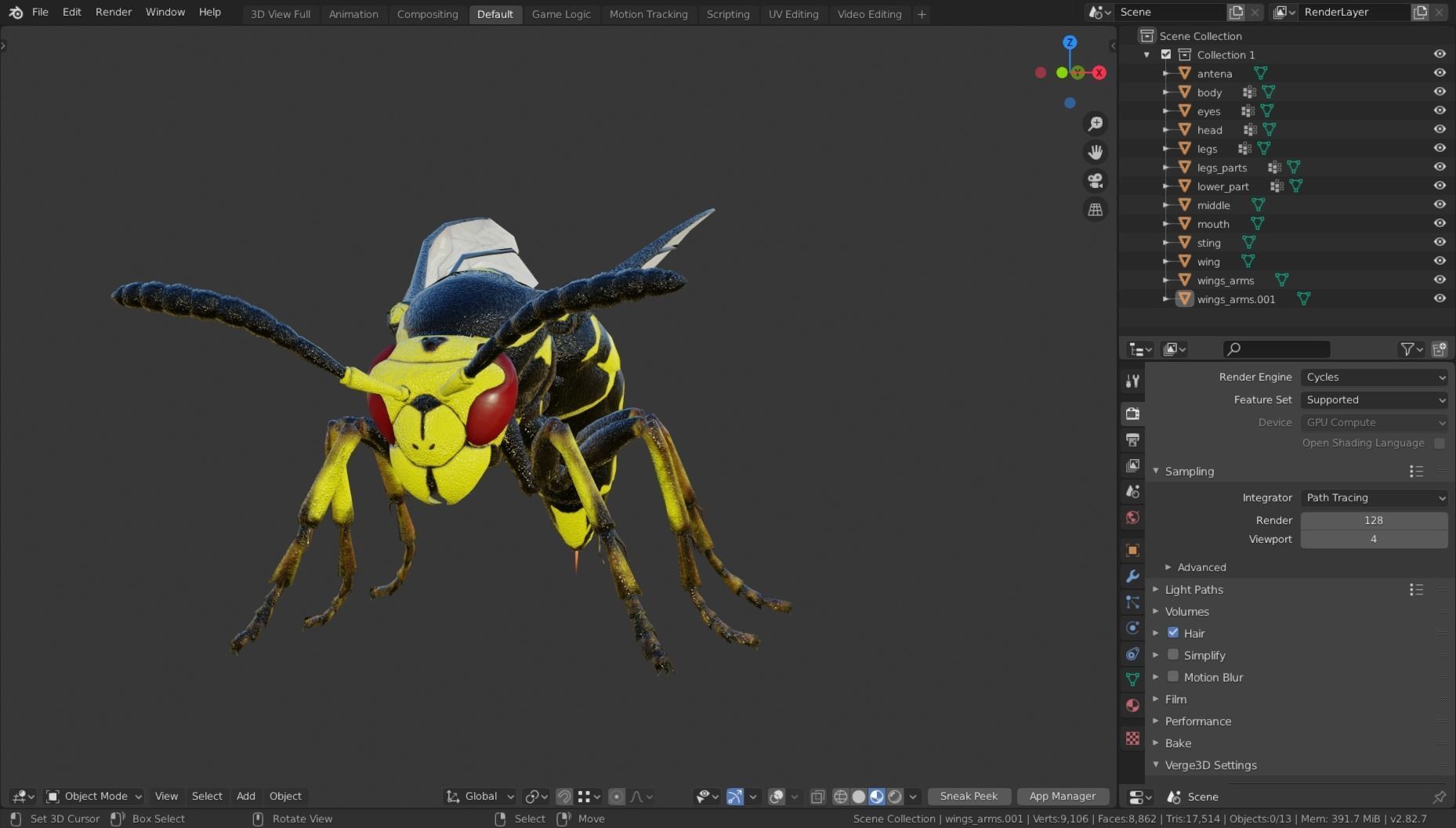This screenshot has width=1456, height=828.
Task: Open the Texture properties checker icon
Action: tap(1132, 738)
